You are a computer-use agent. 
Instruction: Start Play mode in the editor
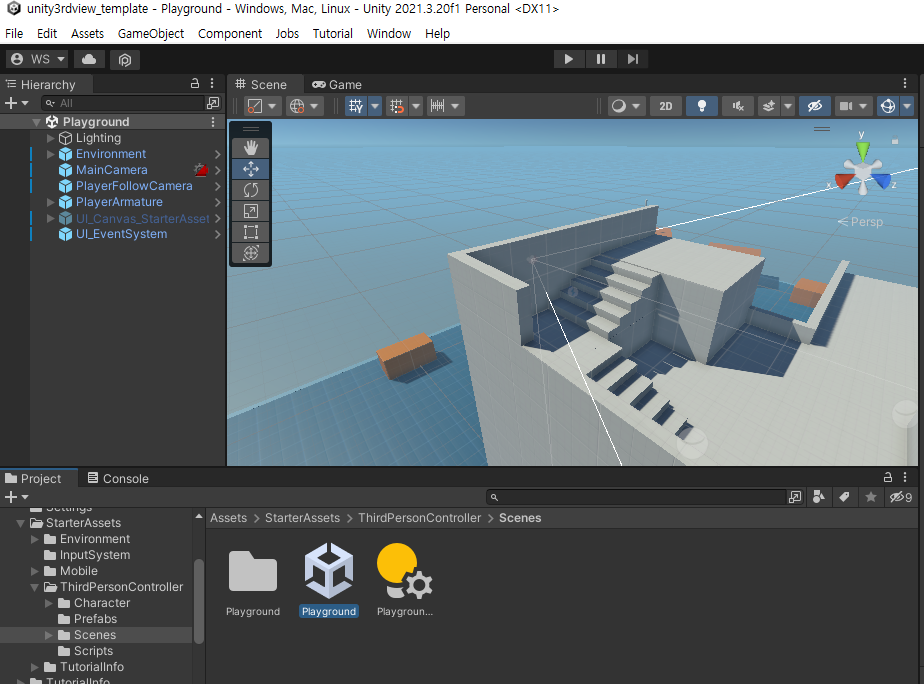pyautogui.click(x=569, y=59)
